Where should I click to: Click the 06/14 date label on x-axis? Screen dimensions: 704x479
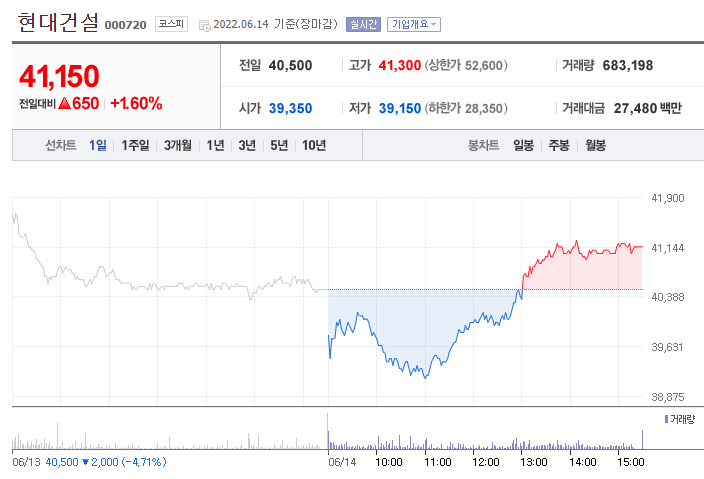[342, 462]
